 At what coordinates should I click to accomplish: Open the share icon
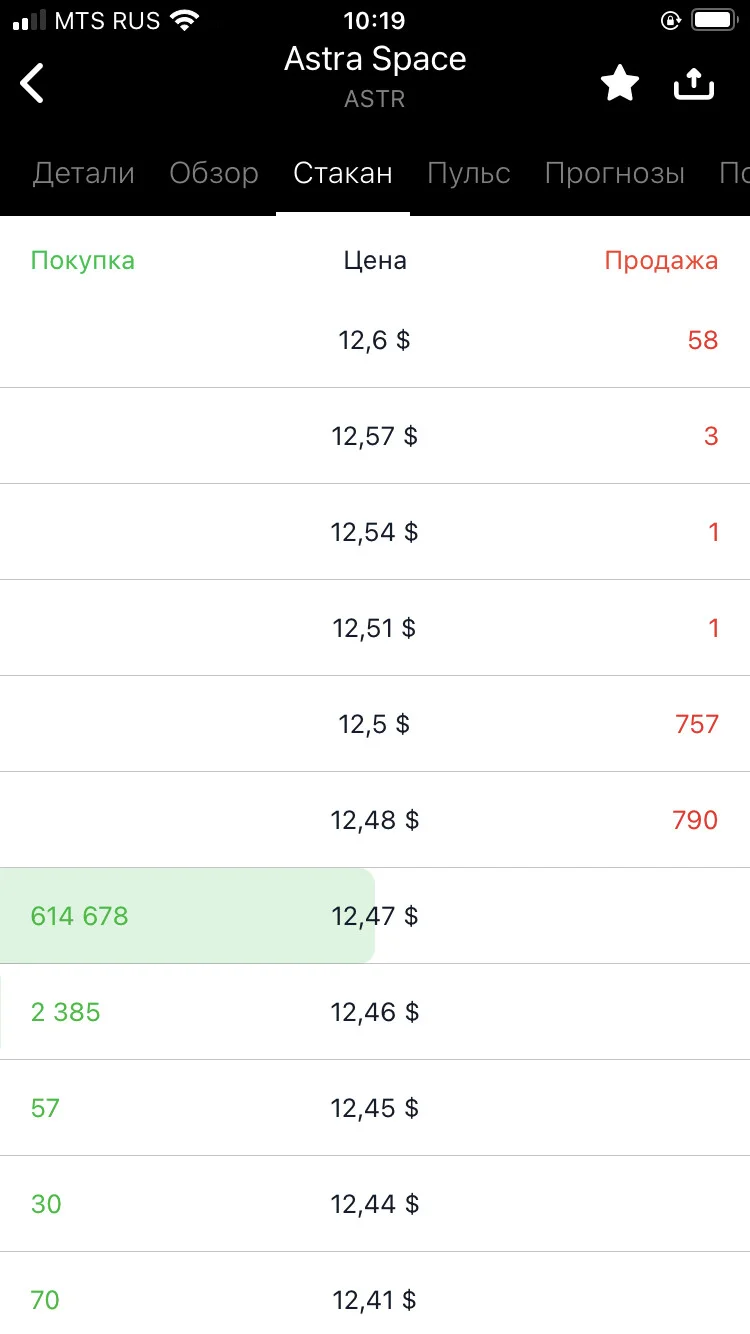694,84
